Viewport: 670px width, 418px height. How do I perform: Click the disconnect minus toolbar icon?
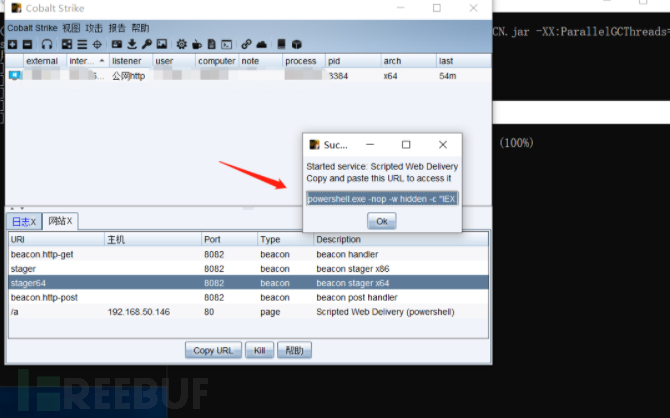point(27,44)
